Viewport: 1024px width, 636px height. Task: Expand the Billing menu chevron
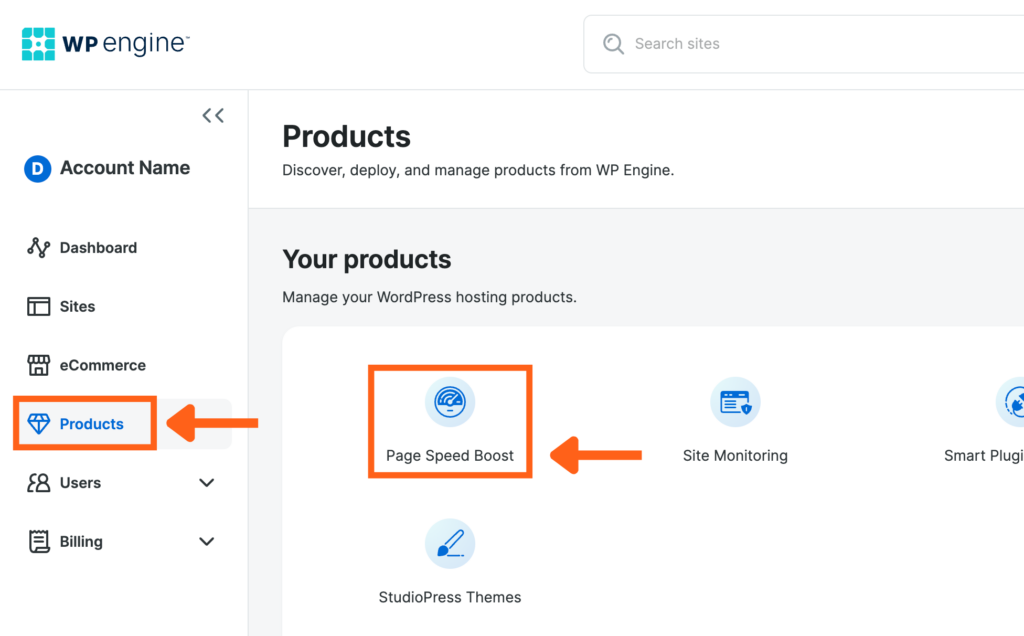[x=207, y=541]
